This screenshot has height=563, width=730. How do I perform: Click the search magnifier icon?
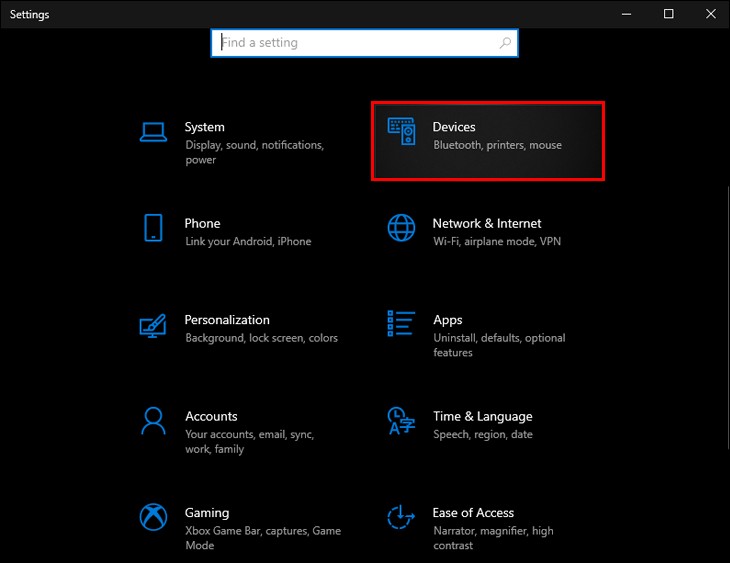505,43
